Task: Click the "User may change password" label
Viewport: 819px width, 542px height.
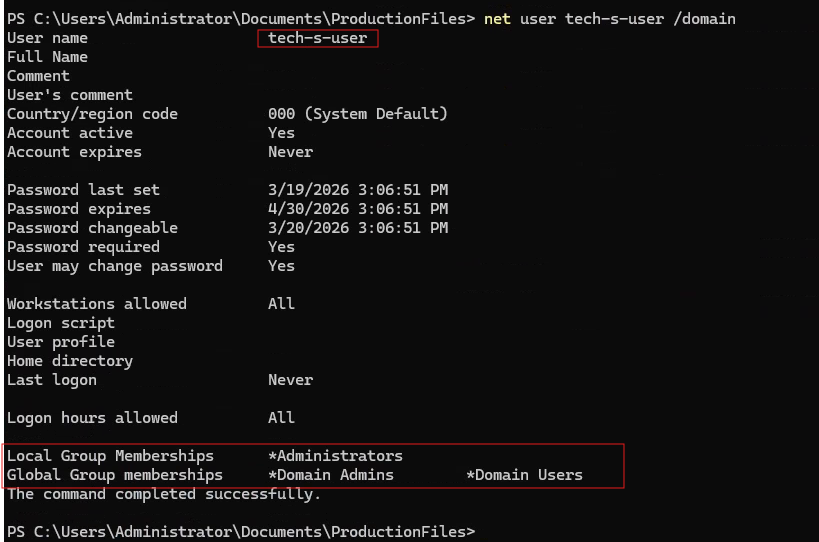Action: point(115,266)
